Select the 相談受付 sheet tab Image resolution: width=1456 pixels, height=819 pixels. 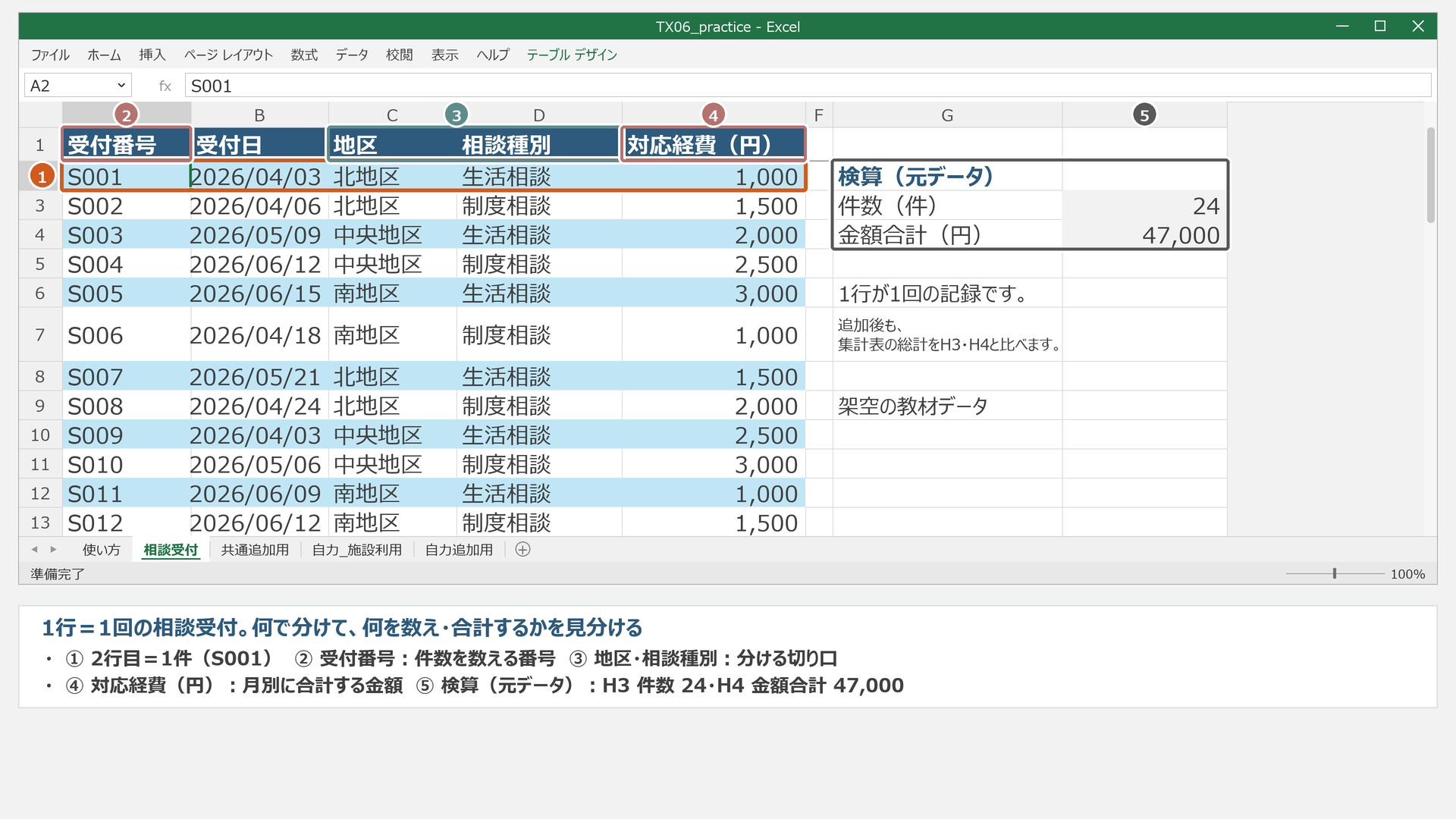[x=171, y=550]
